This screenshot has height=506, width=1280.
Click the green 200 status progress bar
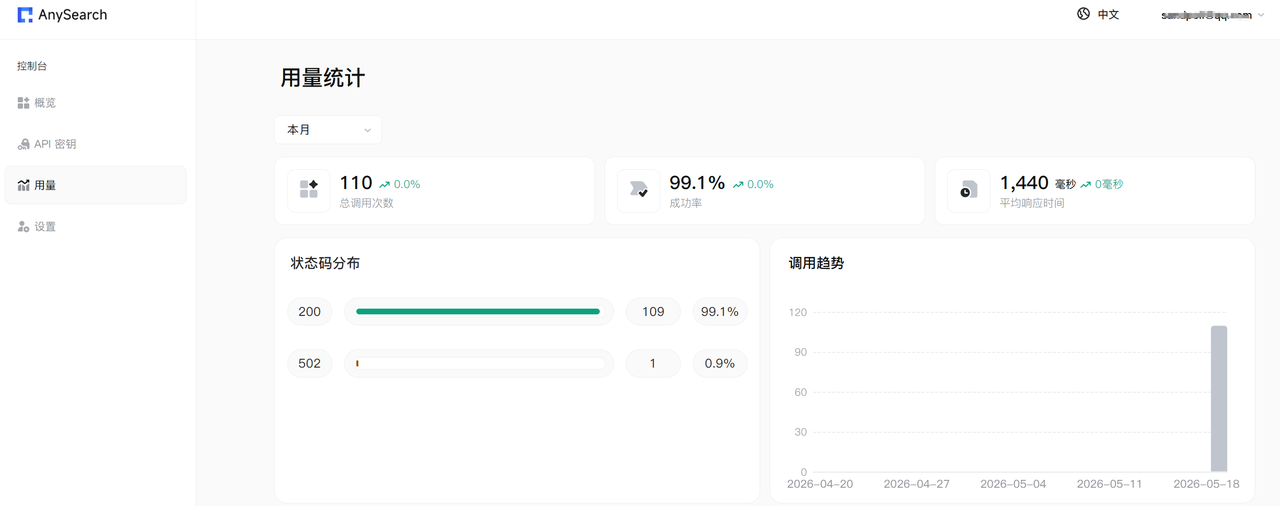(478, 311)
